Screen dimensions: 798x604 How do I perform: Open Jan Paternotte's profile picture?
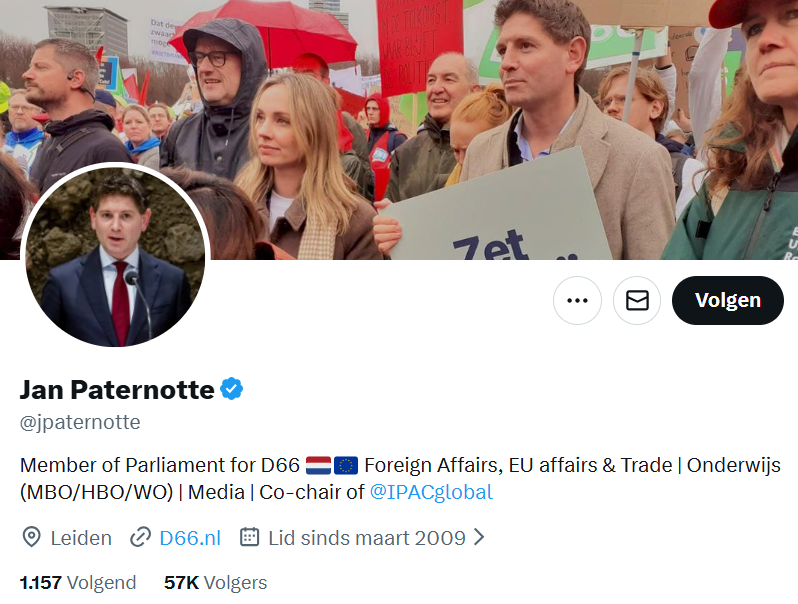(x=116, y=257)
